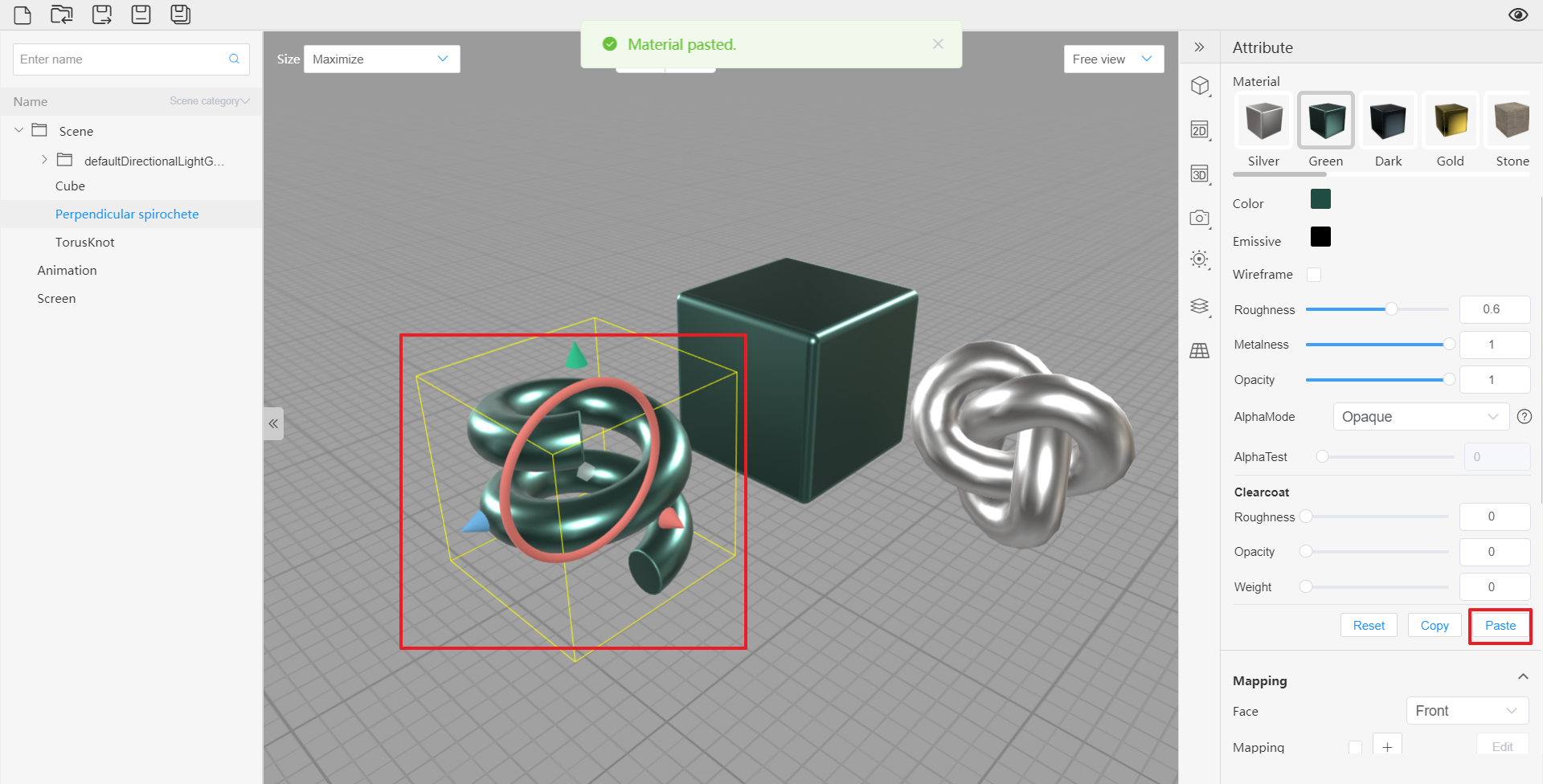Click the Paste material button

pos(1500,626)
